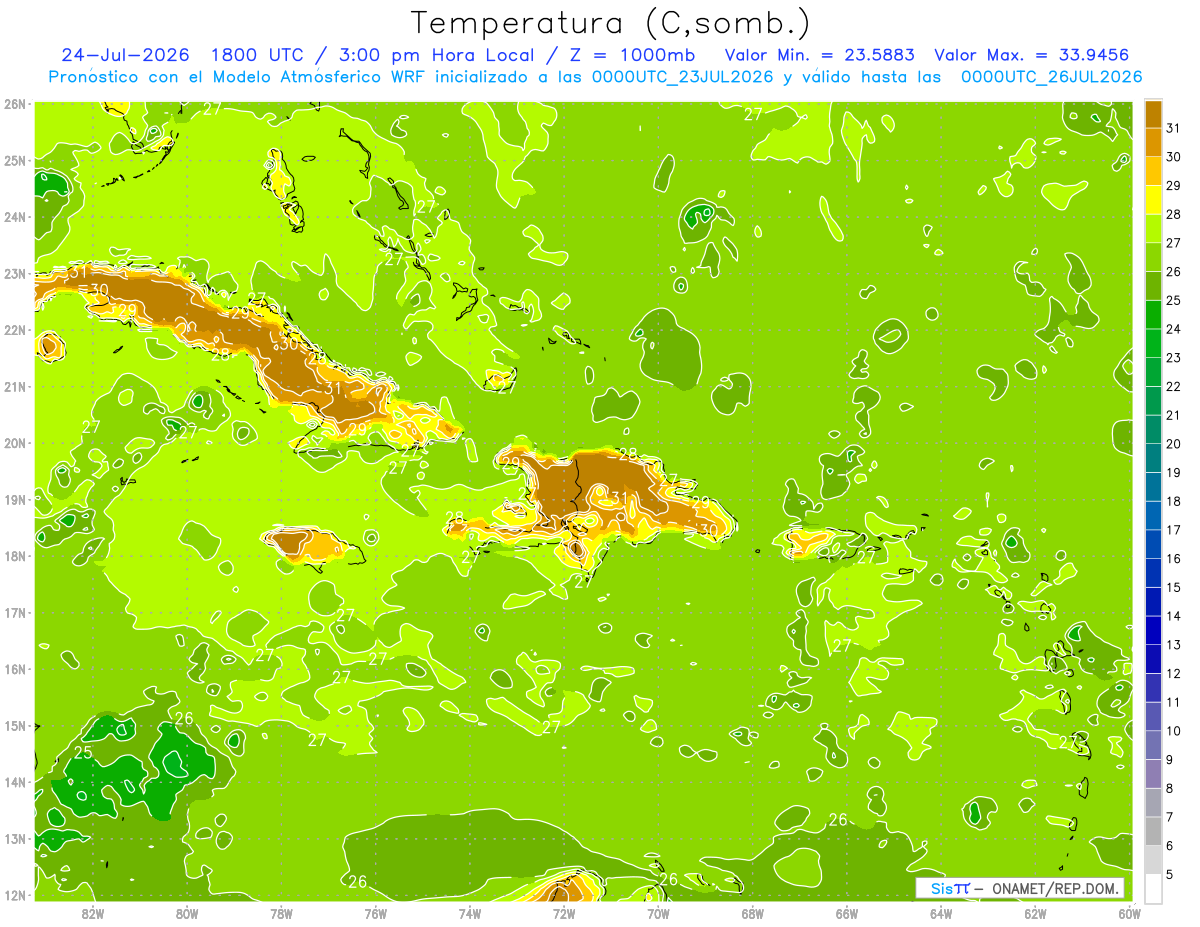The width and height of the screenshot is (1200, 927).
Task: Click the dark brown top swatch of the colorbar
Action: pos(1153,114)
